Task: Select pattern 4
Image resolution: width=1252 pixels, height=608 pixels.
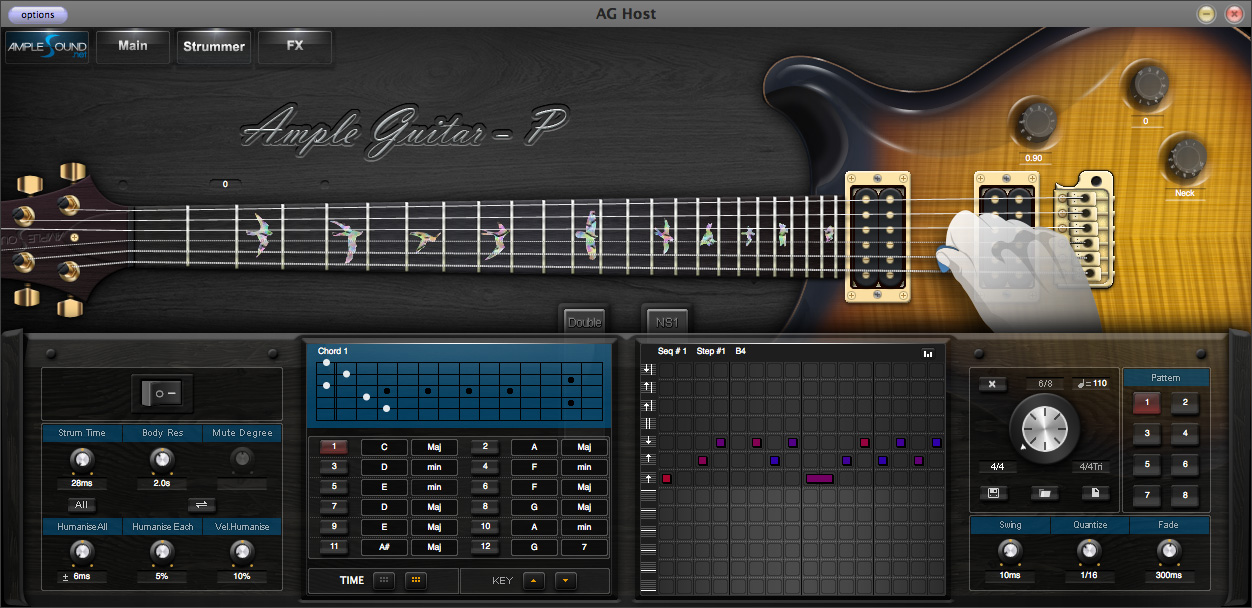Action: [x=1185, y=434]
